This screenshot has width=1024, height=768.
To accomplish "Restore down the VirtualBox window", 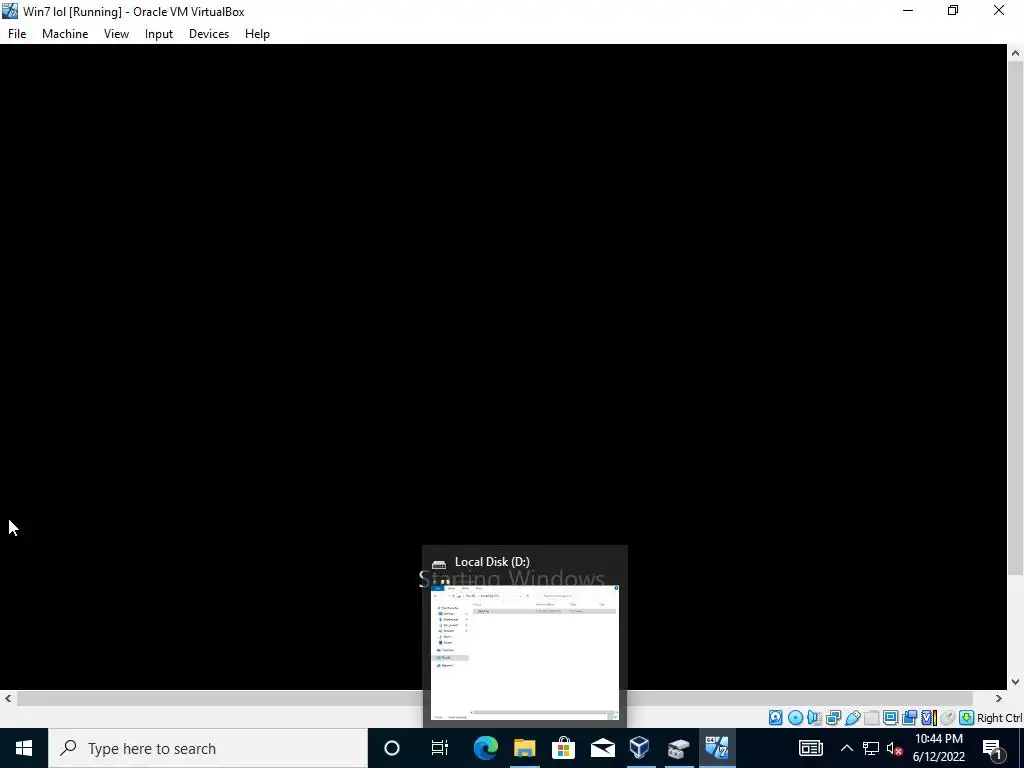I will click(953, 11).
